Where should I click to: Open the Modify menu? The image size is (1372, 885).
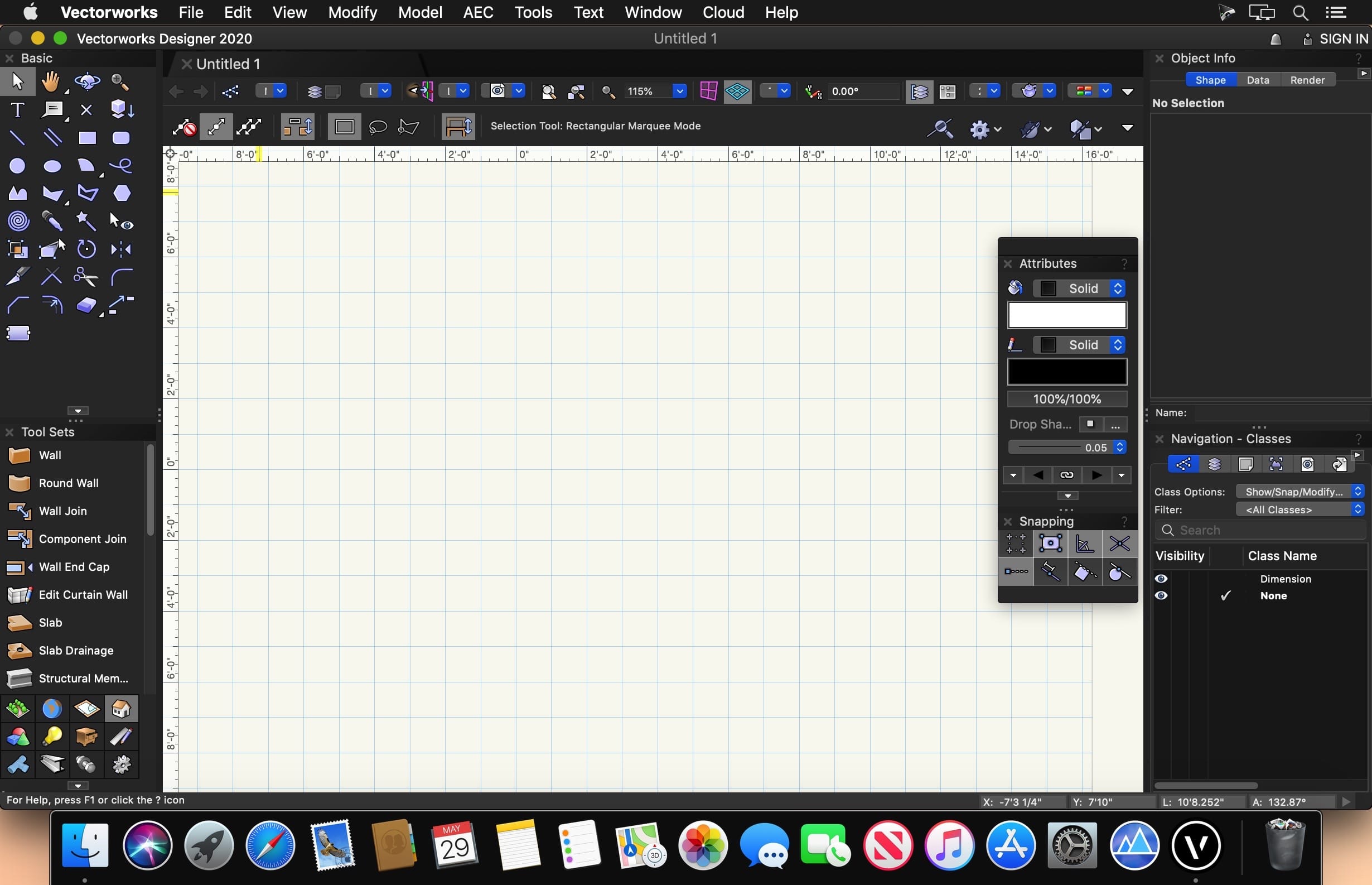[x=352, y=12]
